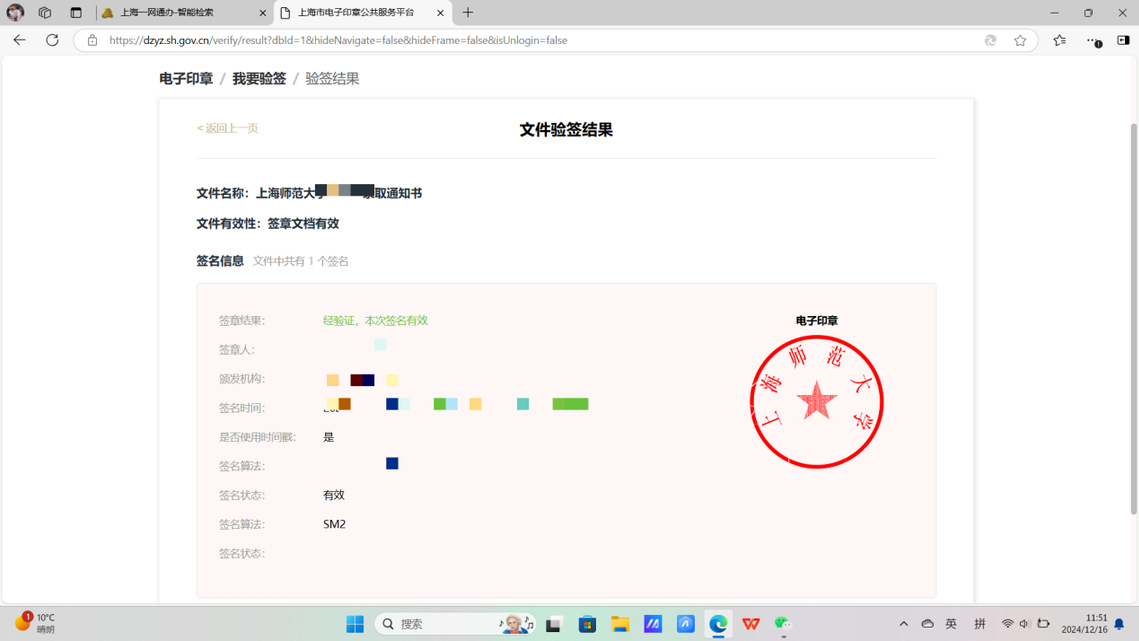
Task: Show hidden system tray icons
Action: (x=903, y=624)
